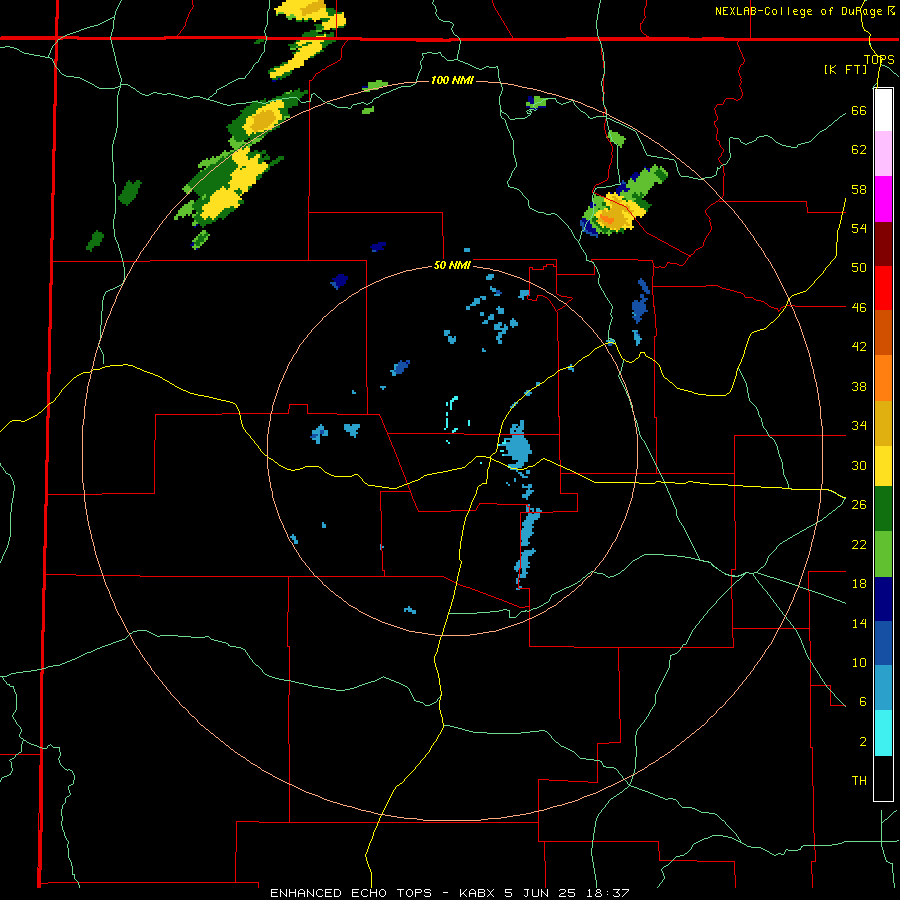Select the light blue legend swatch
Viewport: 900px width, 900px height.
pos(883,687)
